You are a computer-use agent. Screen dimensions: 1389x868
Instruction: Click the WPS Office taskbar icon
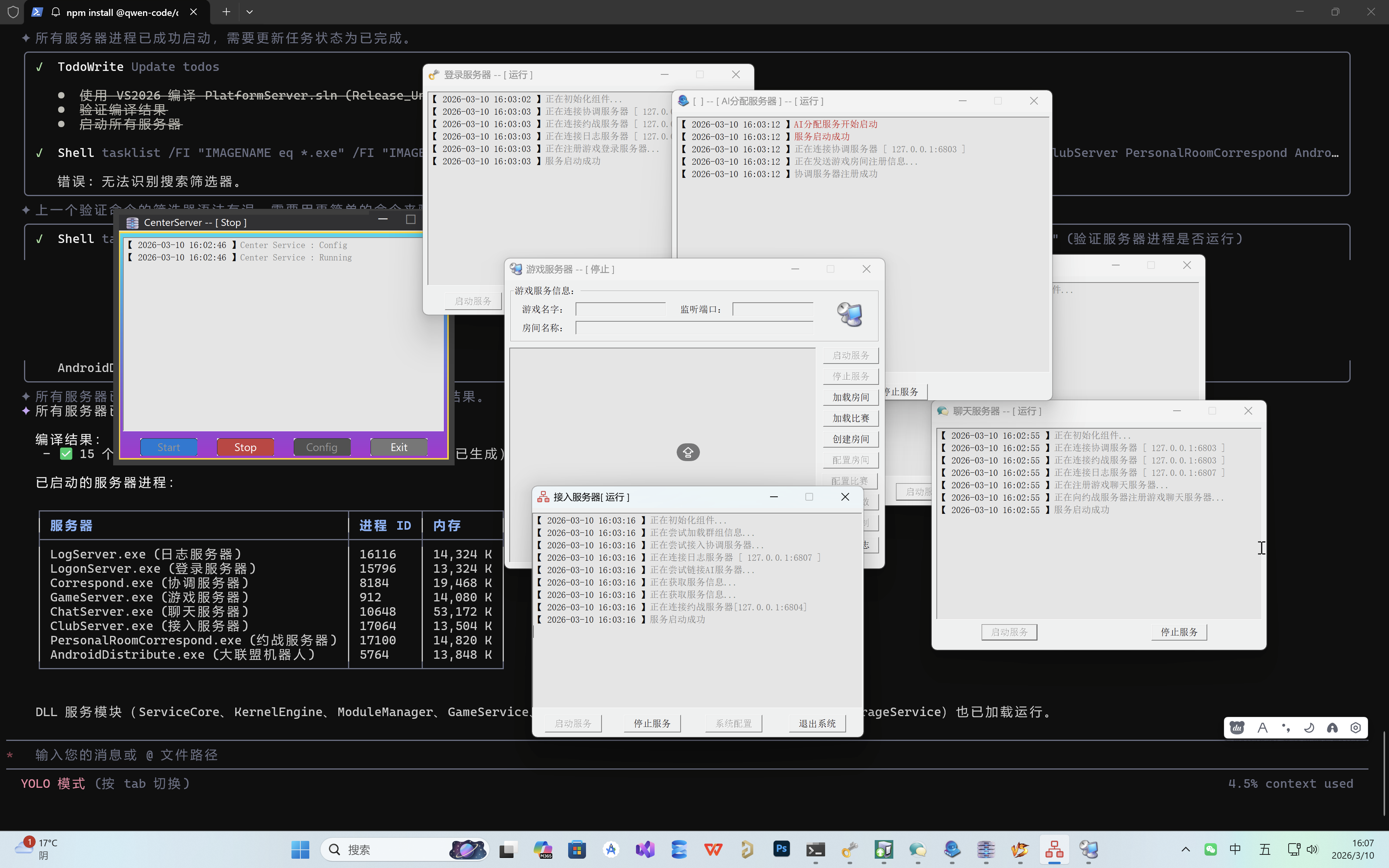[713, 849]
